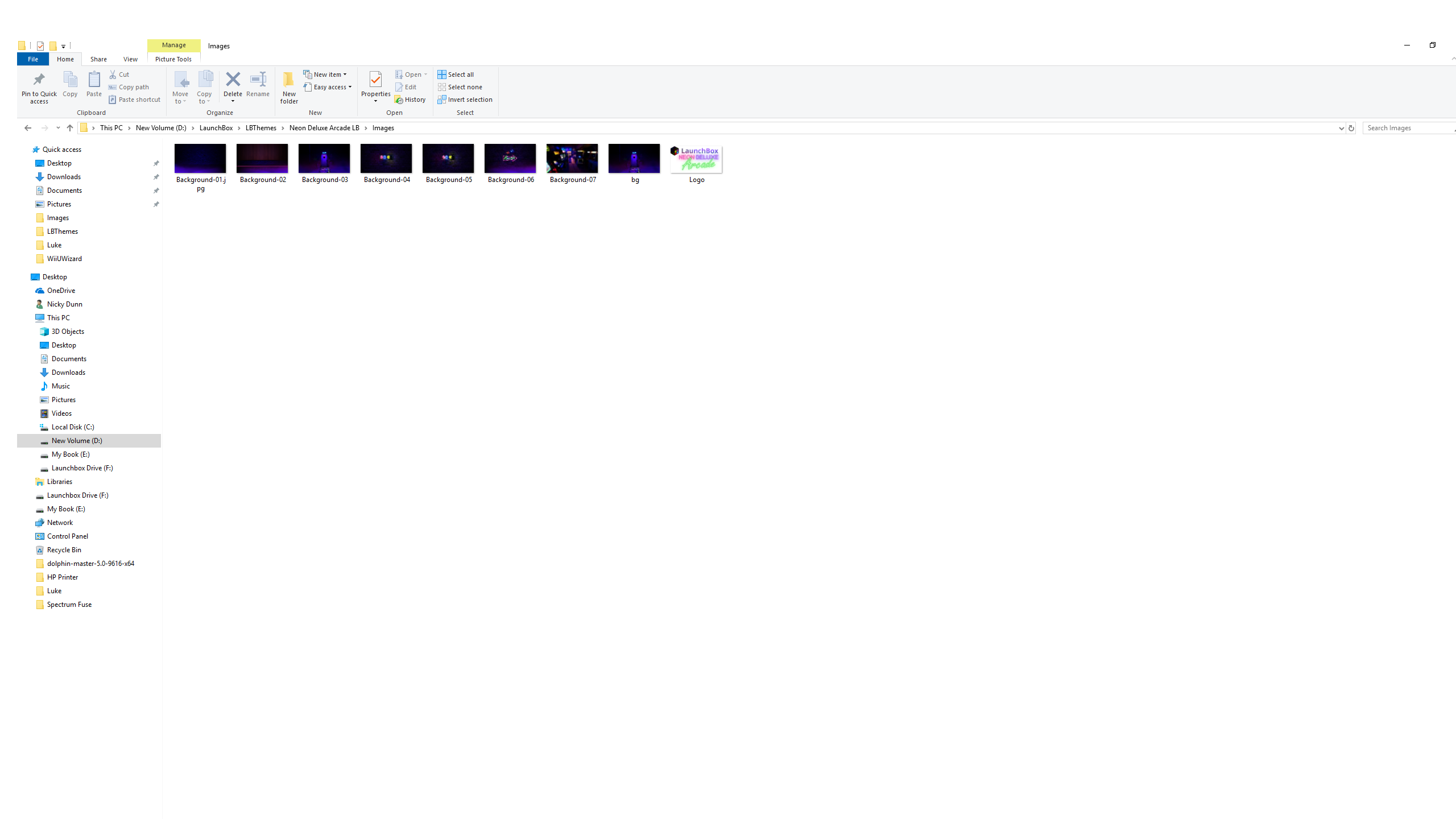Screen dimensions: 1456x819
Task: Open the Copy to menu
Action: (204, 88)
